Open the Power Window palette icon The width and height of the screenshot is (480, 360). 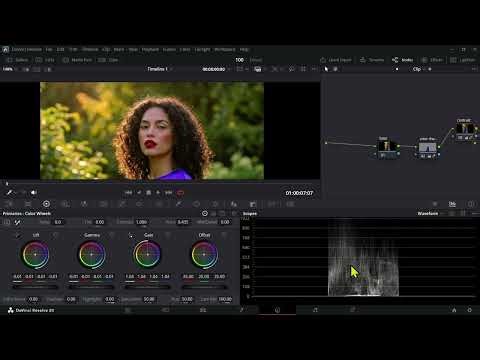tap(197, 204)
